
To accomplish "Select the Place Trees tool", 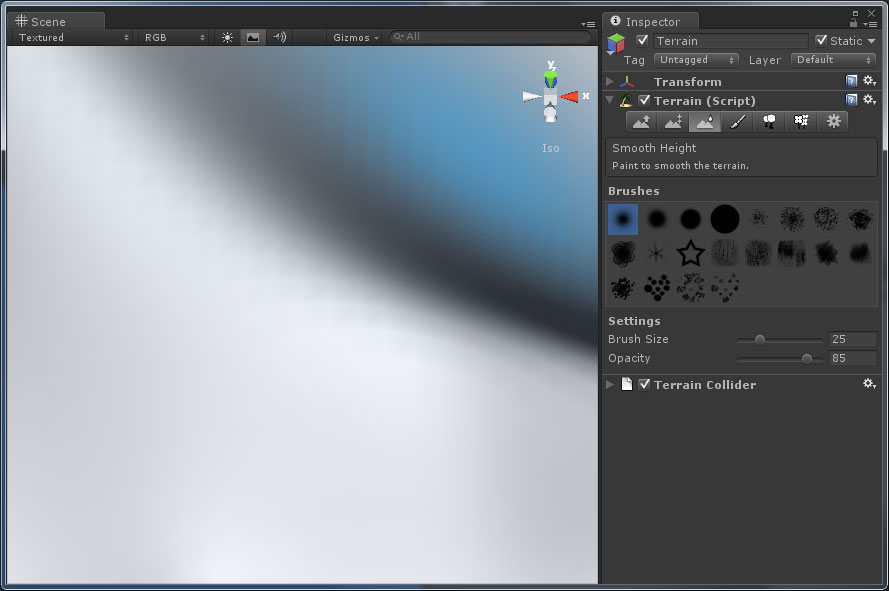I will 769,122.
